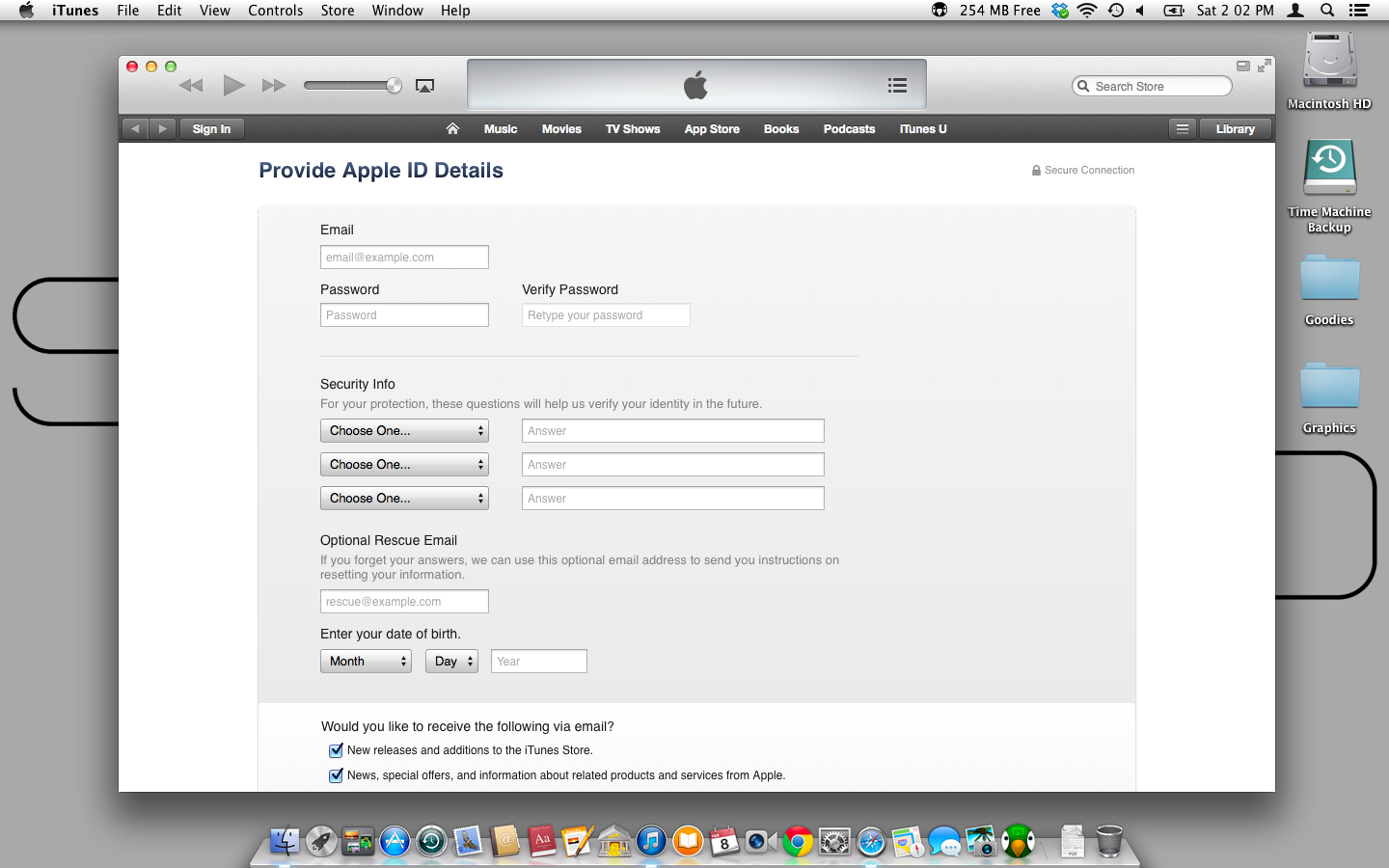
Task: Click the birth Year field
Action: click(x=539, y=662)
